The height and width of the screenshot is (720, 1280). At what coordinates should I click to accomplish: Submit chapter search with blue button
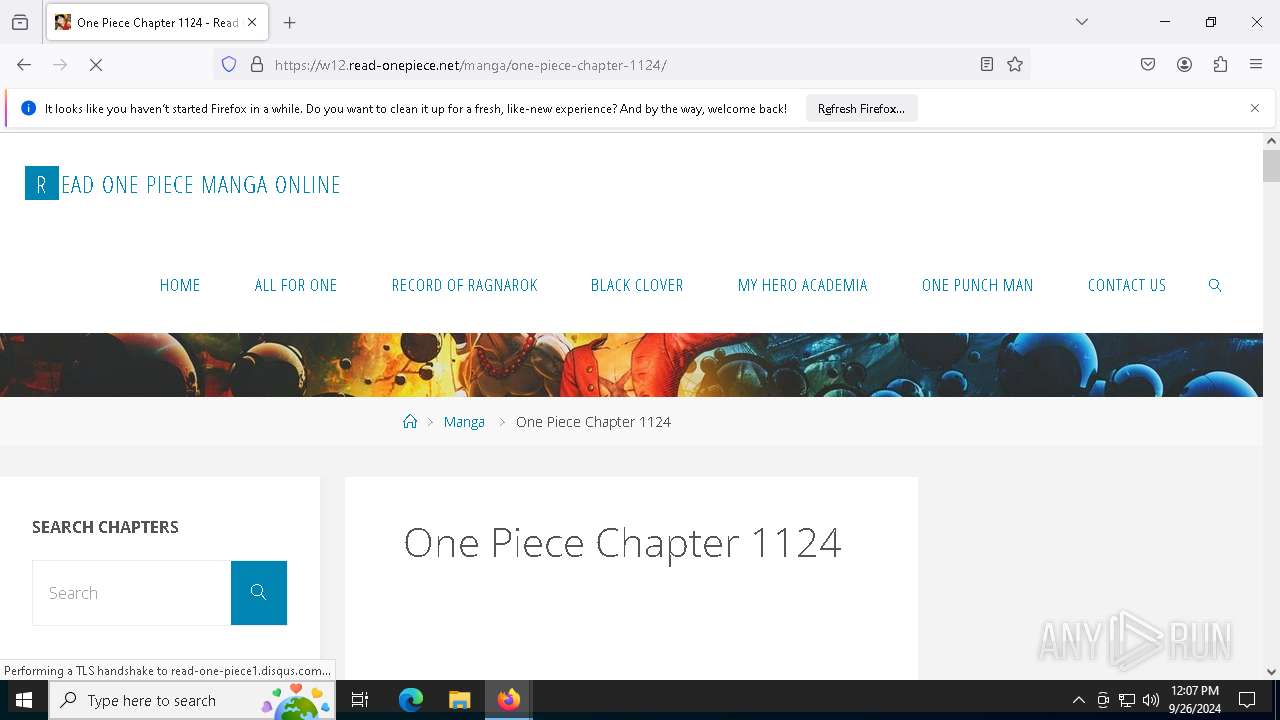259,593
